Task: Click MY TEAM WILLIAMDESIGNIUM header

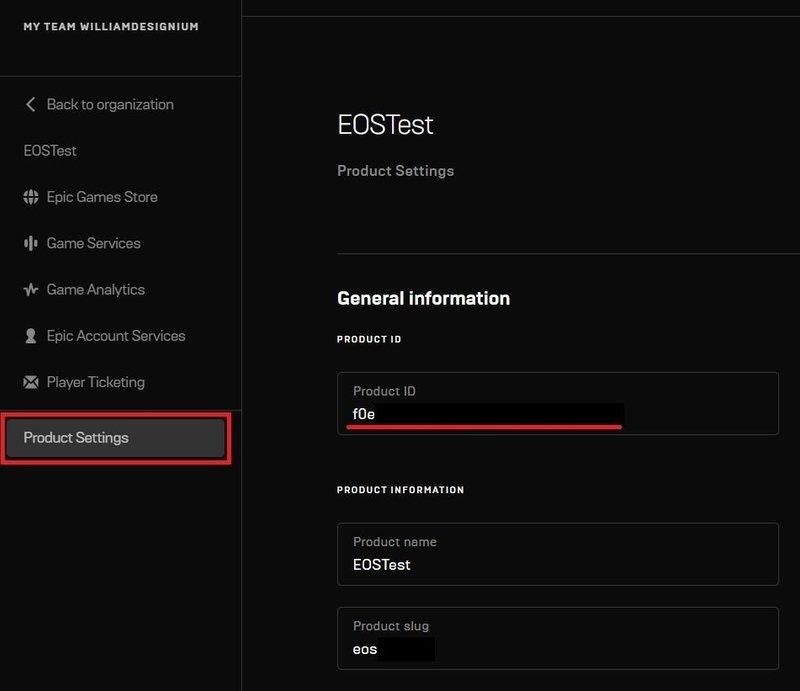Action: pyautogui.click(x=111, y=27)
